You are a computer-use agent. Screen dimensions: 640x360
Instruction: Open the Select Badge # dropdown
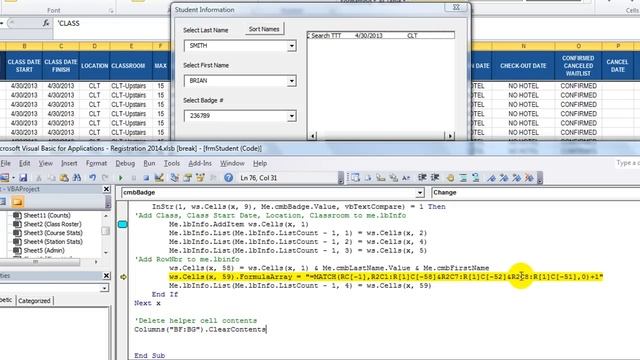coord(291,116)
